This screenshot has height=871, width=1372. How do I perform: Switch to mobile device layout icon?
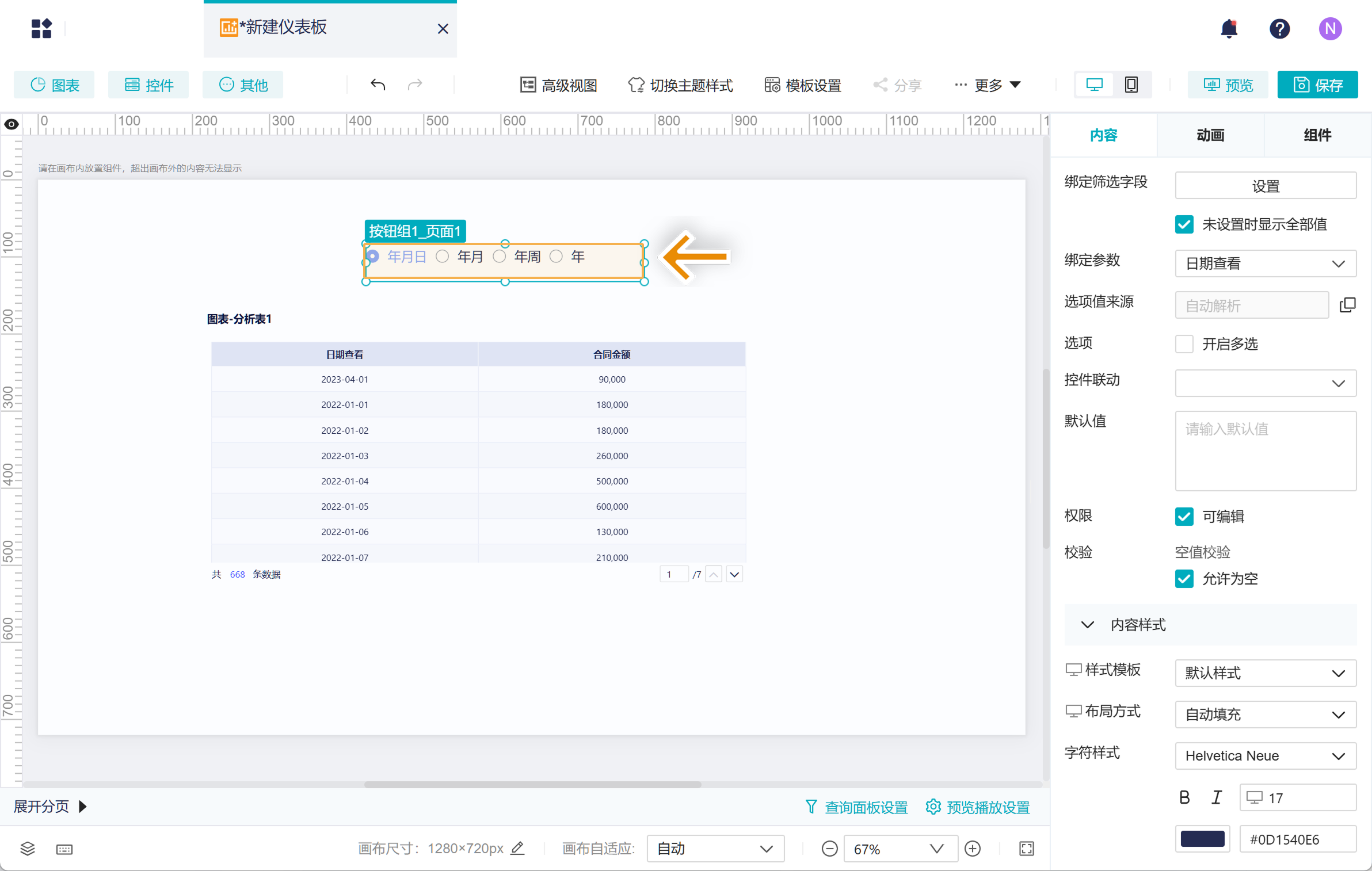1131,85
